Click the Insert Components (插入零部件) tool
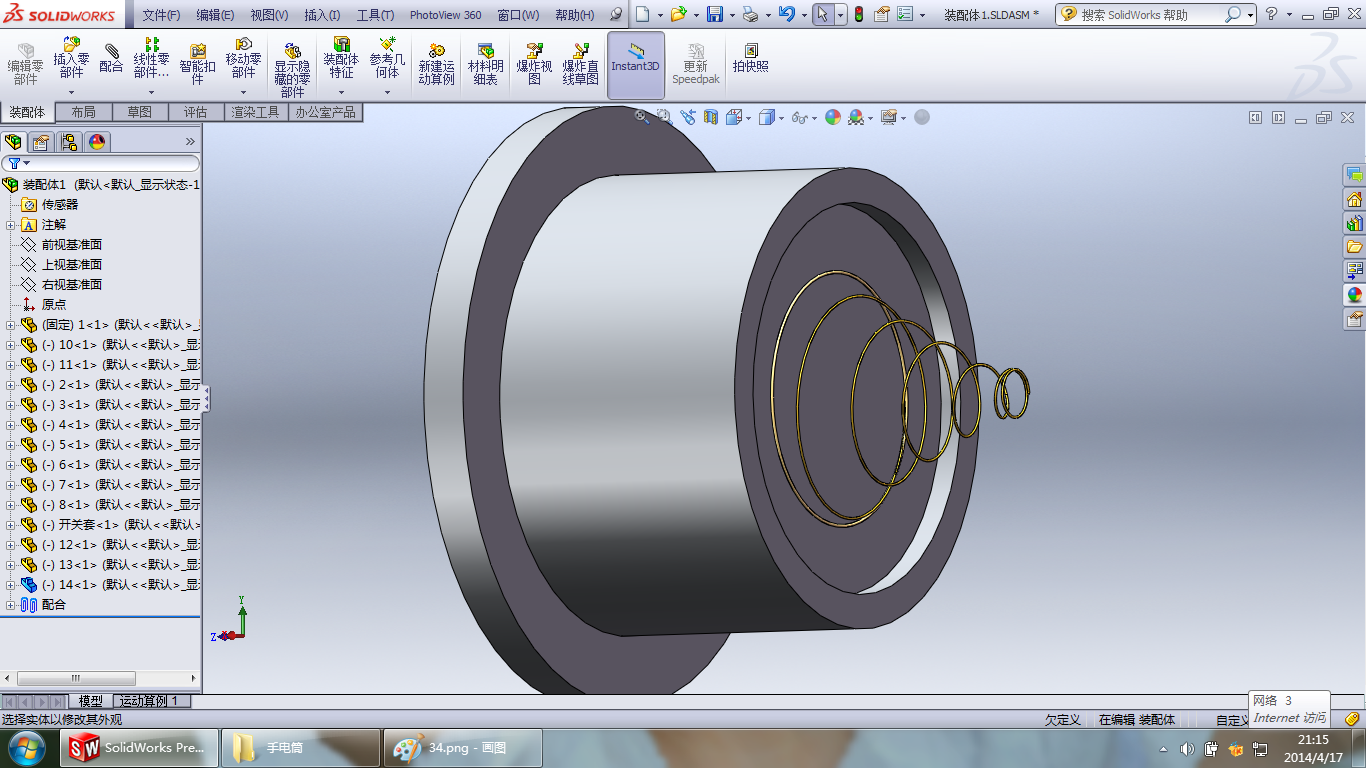The image size is (1366, 768). (x=71, y=58)
